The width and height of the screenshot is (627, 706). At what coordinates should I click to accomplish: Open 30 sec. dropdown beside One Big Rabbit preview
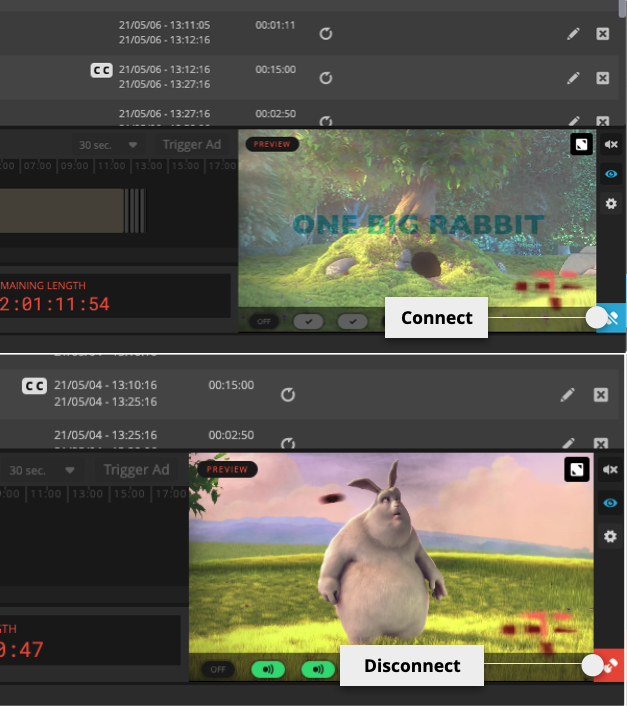click(109, 145)
